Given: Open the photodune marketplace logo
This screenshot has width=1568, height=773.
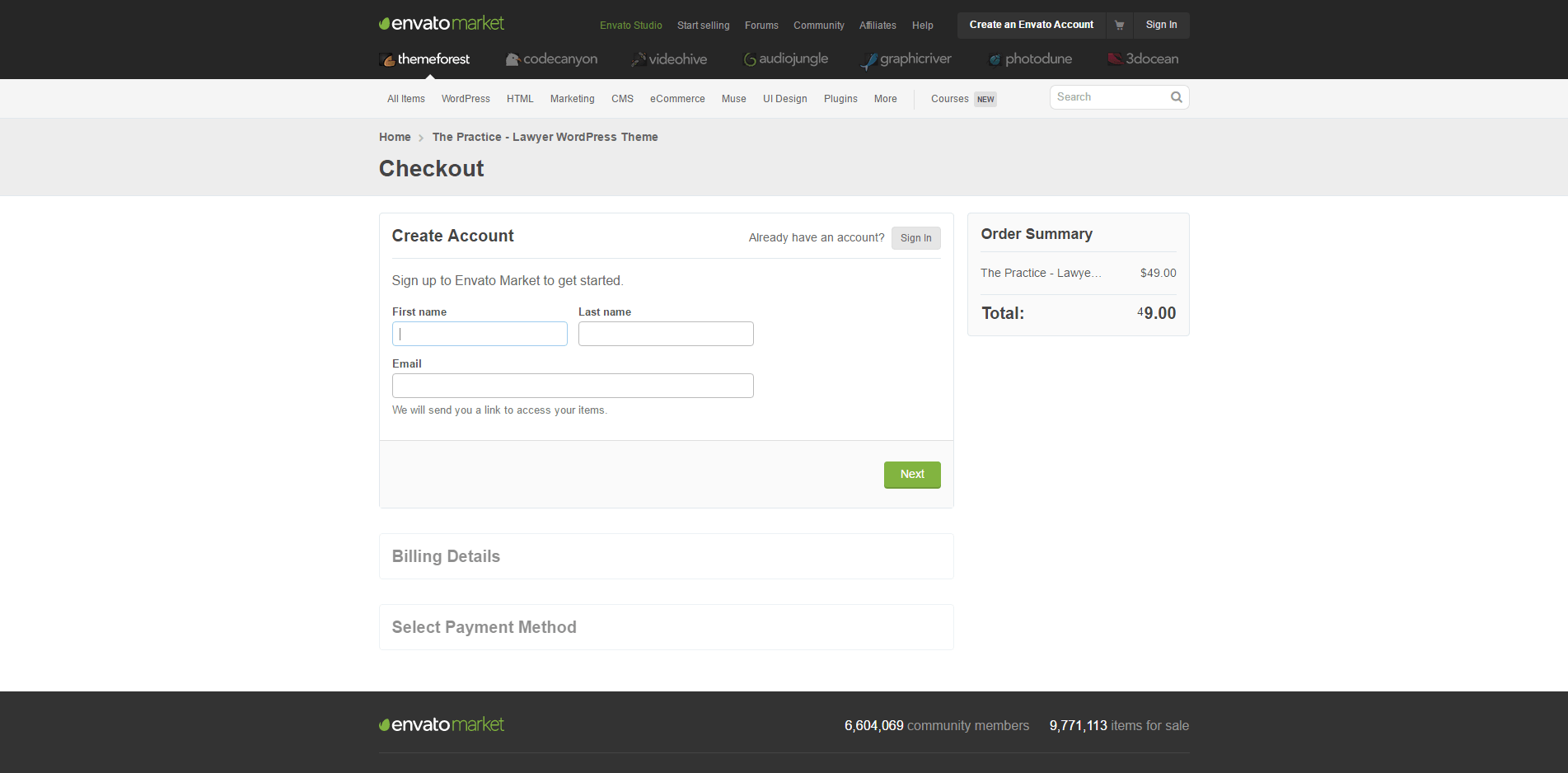Looking at the screenshot, I should pos(1030,59).
